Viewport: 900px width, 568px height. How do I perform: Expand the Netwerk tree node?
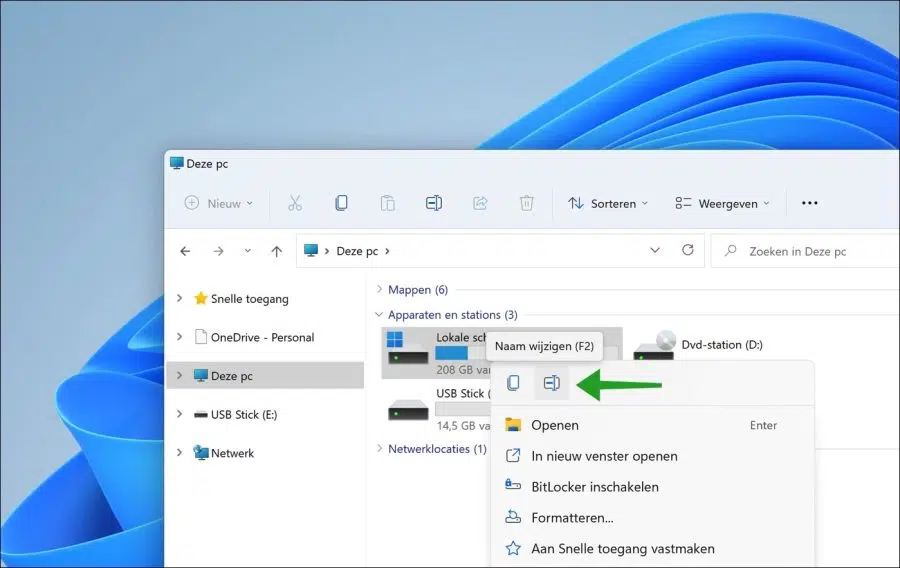(179, 452)
